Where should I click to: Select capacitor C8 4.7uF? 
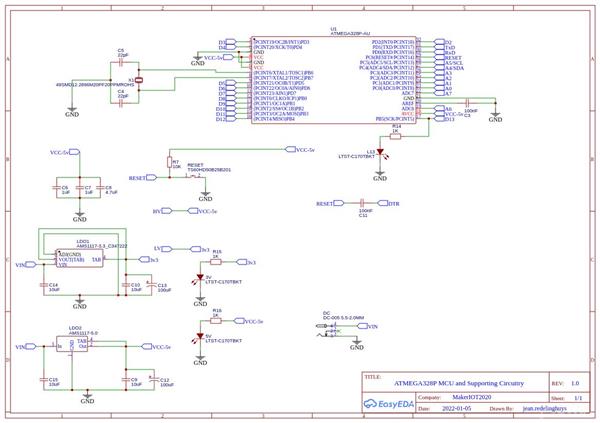coord(100,188)
